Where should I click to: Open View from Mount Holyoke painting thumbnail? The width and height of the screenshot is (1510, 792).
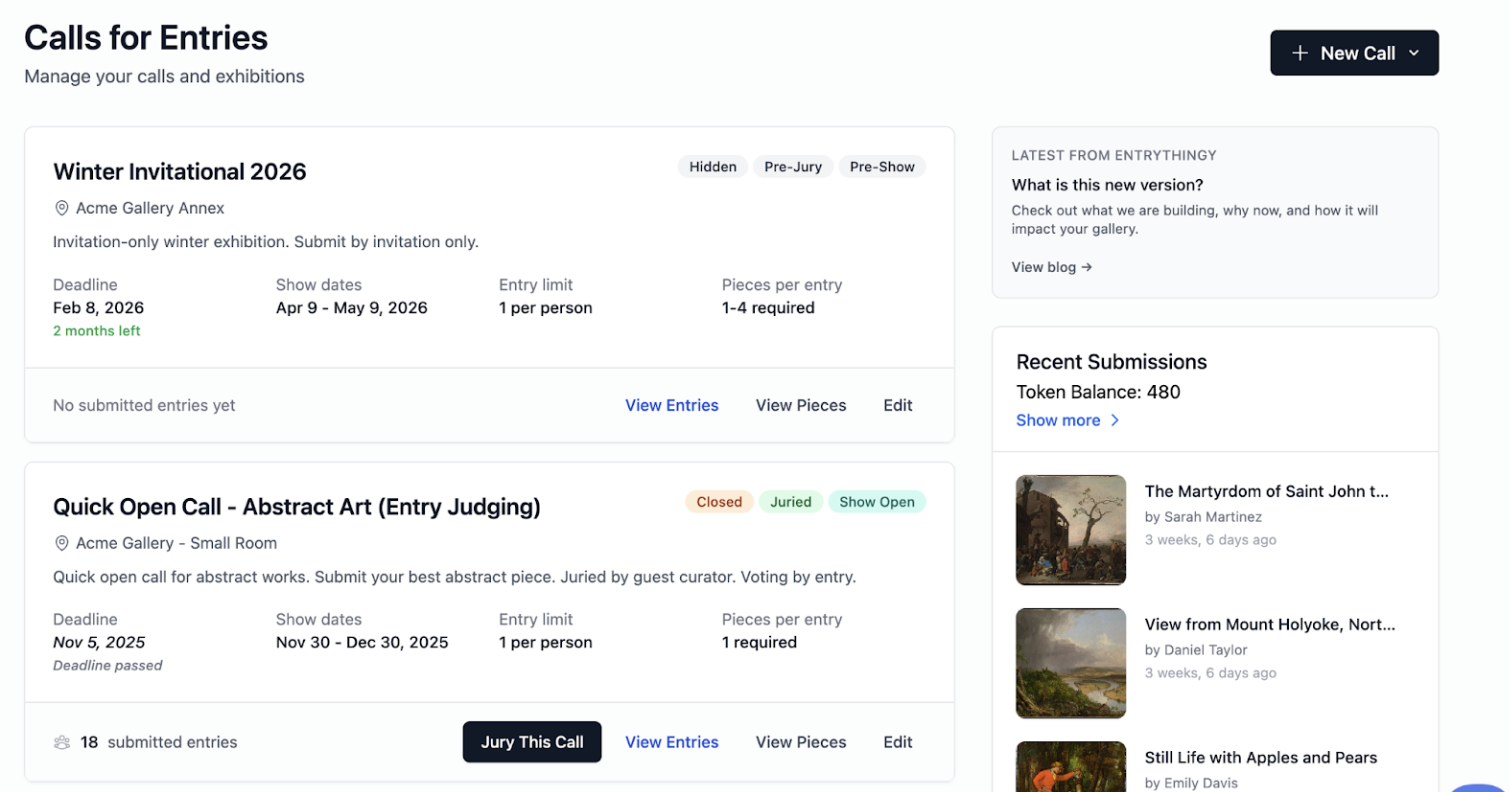coord(1070,663)
